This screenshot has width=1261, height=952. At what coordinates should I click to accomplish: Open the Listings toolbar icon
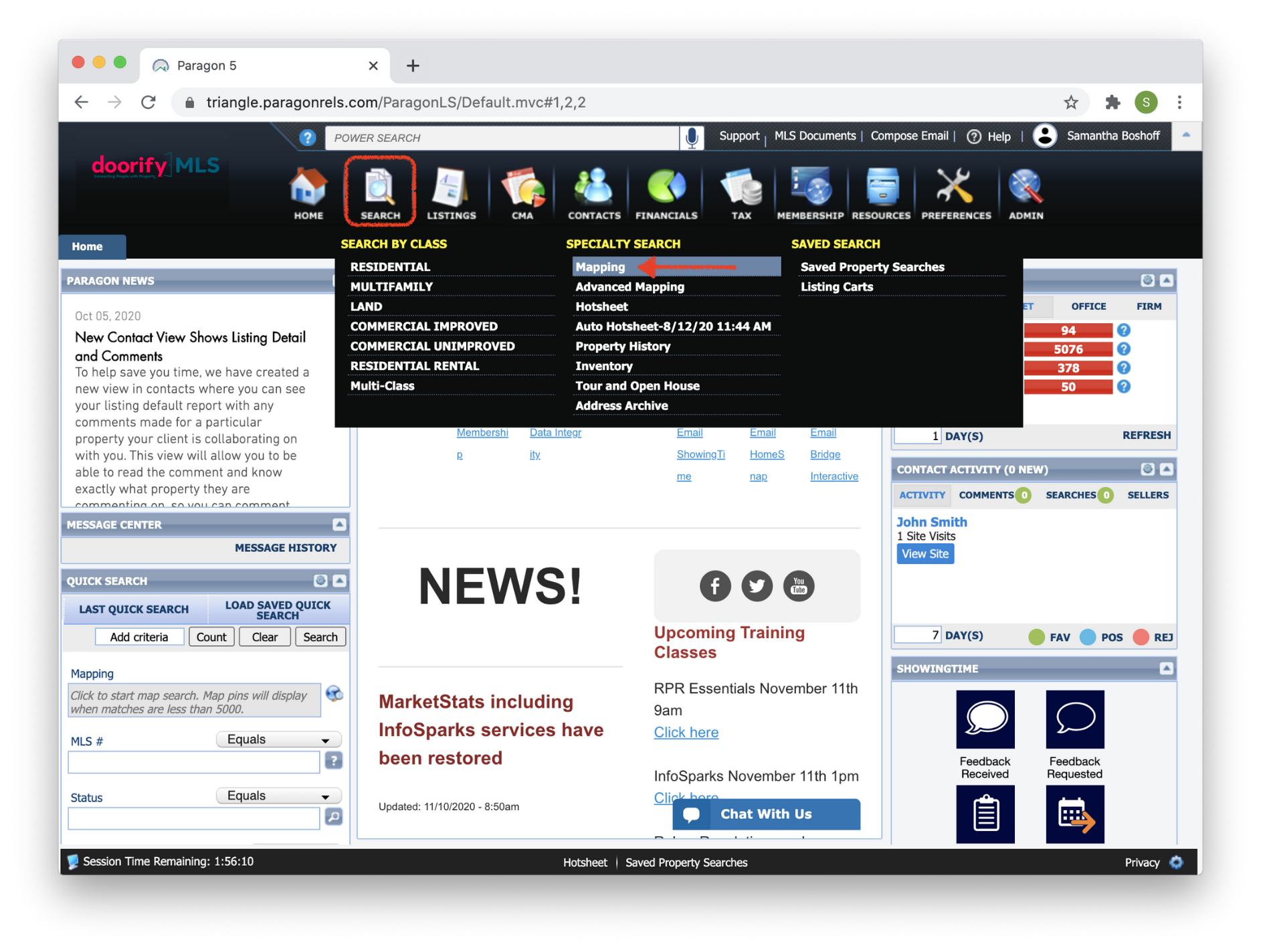[x=452, y=193]
